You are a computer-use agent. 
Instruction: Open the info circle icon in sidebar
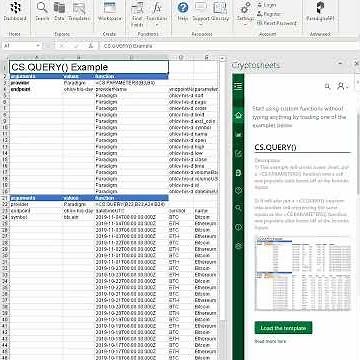(238, 227)
